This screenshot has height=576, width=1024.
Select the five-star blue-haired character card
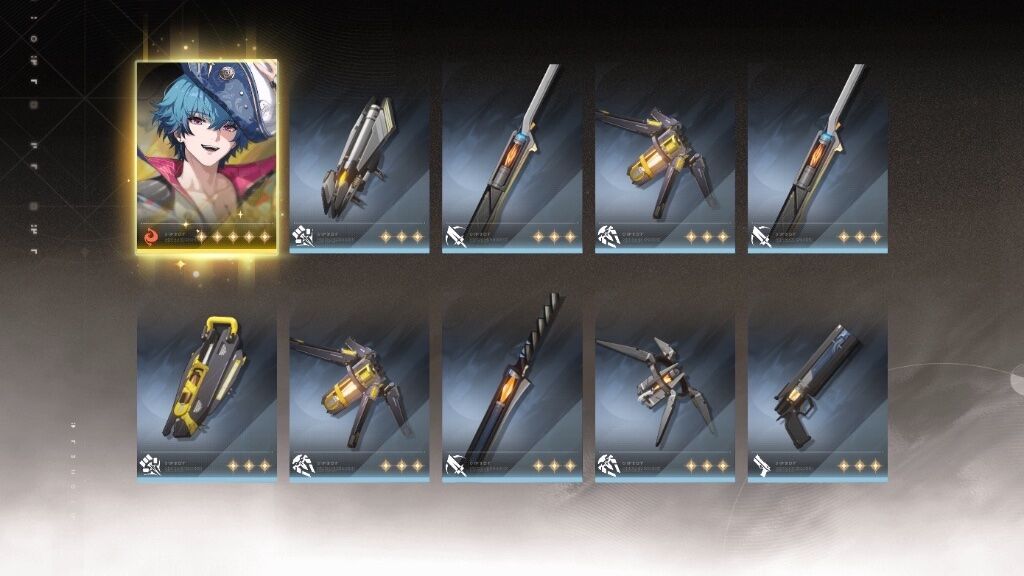(207, 155)
